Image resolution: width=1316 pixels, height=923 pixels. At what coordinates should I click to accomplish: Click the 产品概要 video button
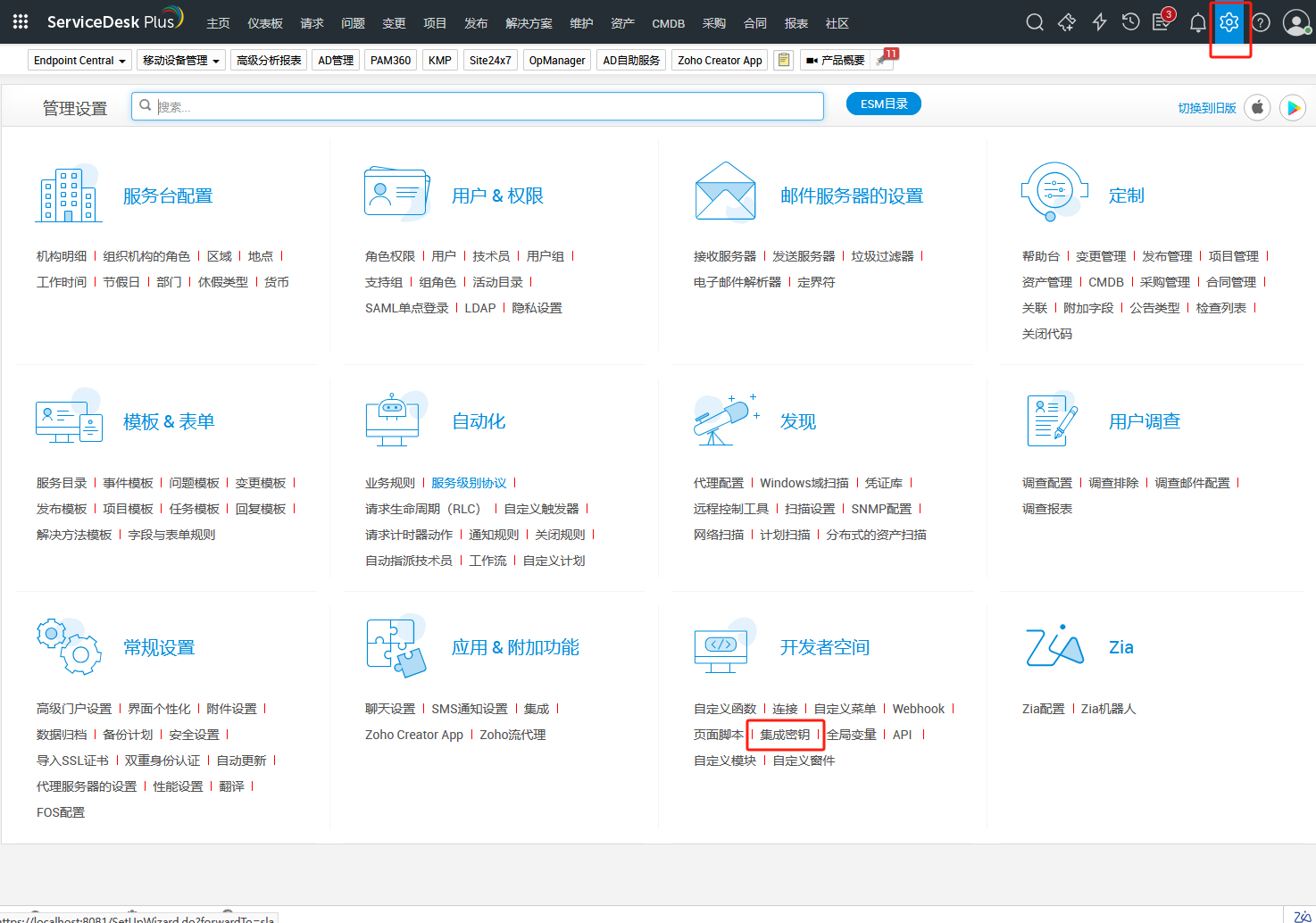[x=836, y=60]
